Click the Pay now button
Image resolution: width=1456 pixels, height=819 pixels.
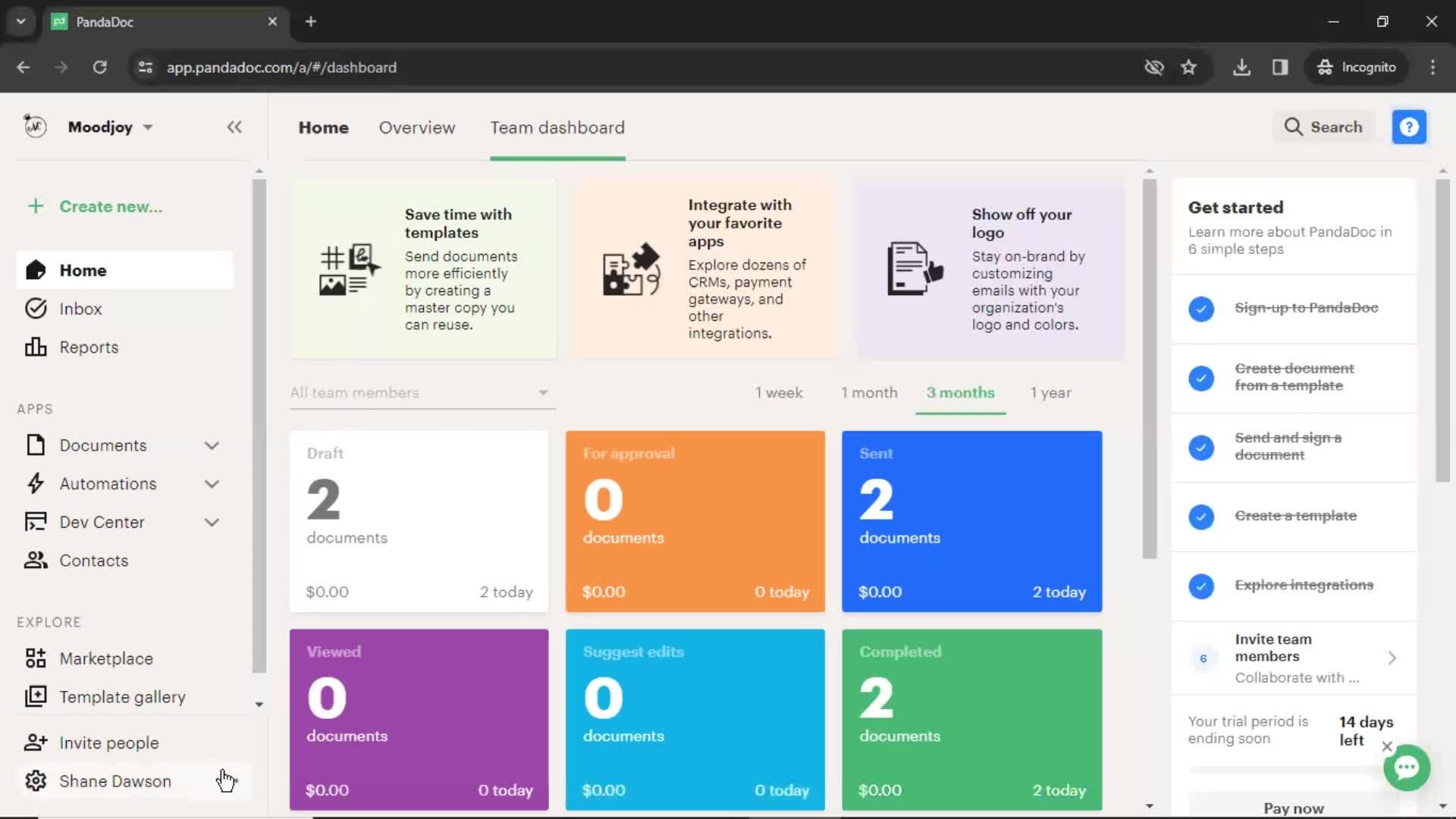1292,806
